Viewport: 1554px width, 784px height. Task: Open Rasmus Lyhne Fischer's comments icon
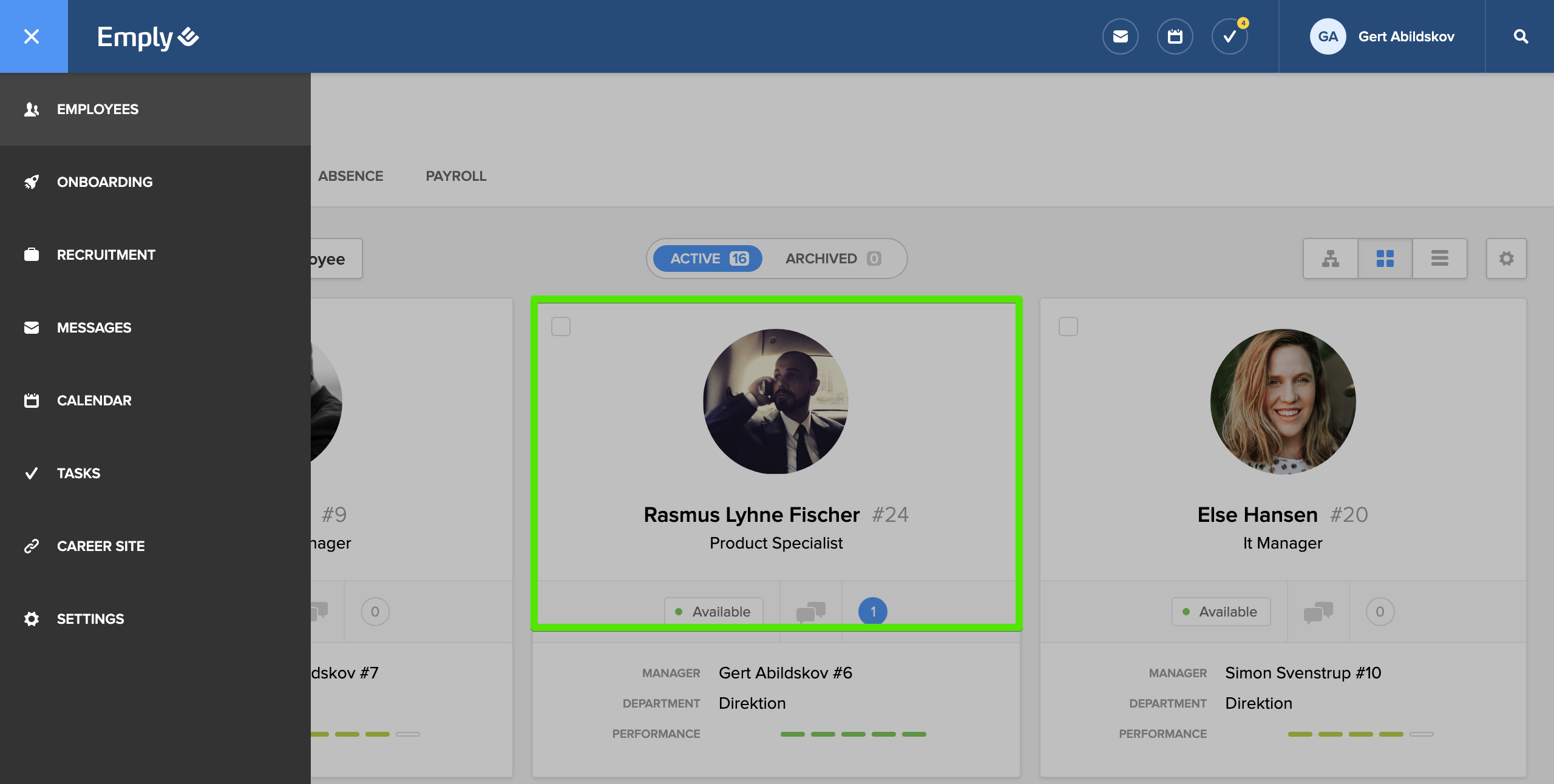pyautogui.click(x=810, y=612)
